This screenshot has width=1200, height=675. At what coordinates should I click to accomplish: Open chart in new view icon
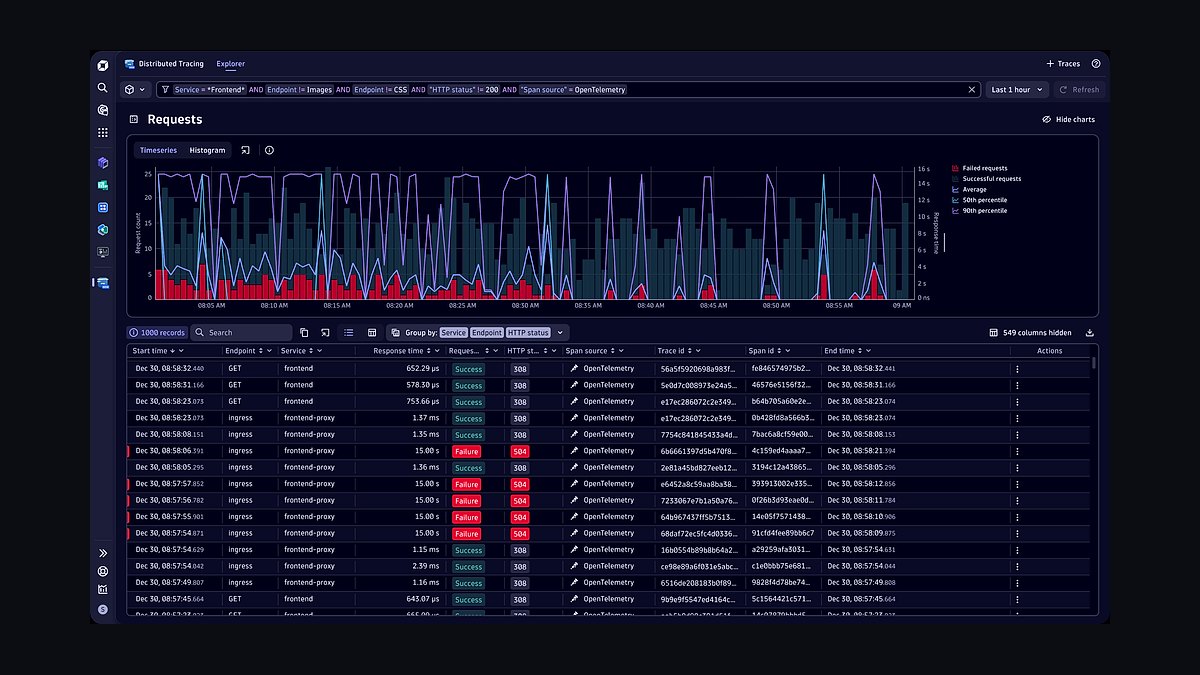tap(246, 150)
